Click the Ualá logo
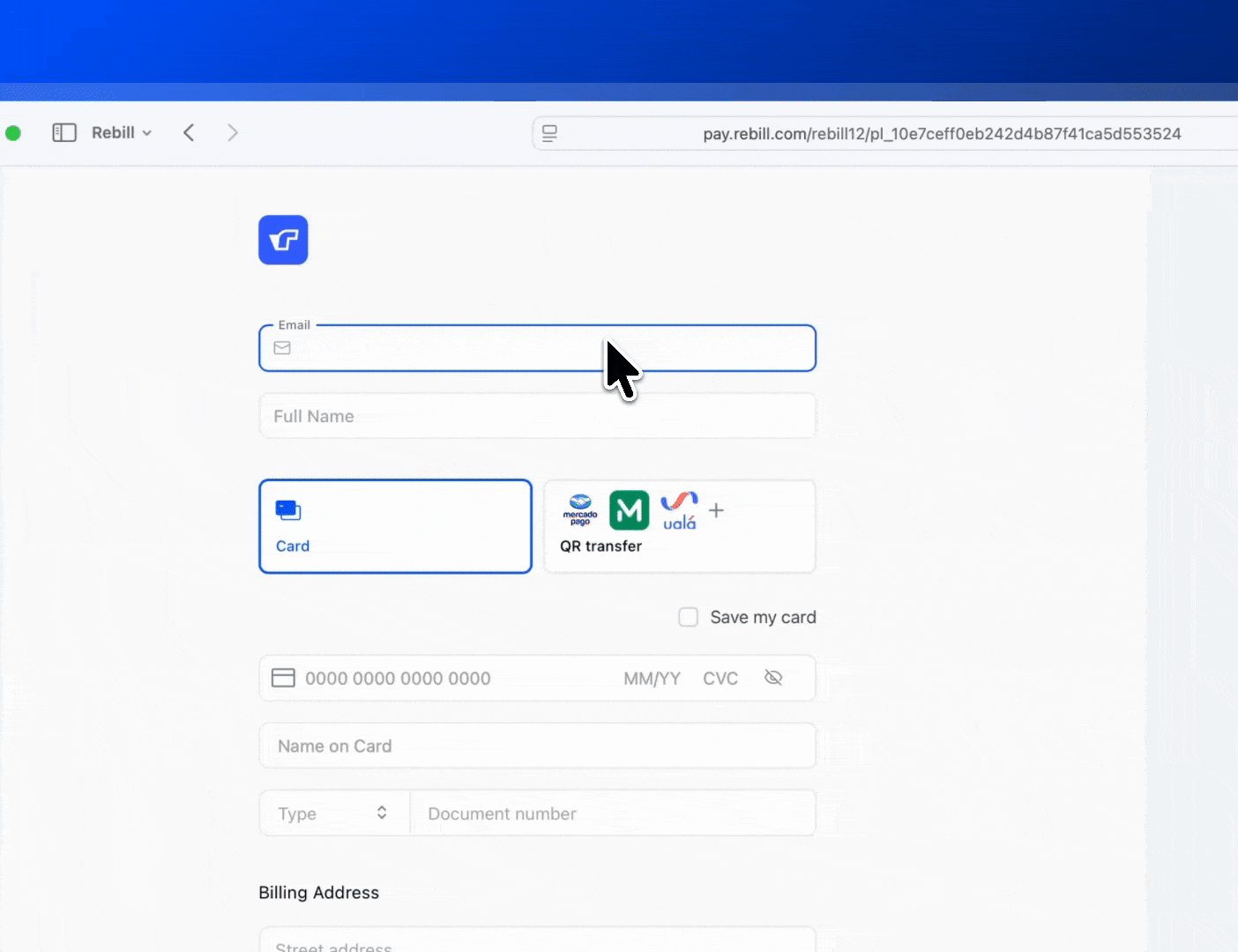This screenshot has width=1238, height=952. pos(679,510)
